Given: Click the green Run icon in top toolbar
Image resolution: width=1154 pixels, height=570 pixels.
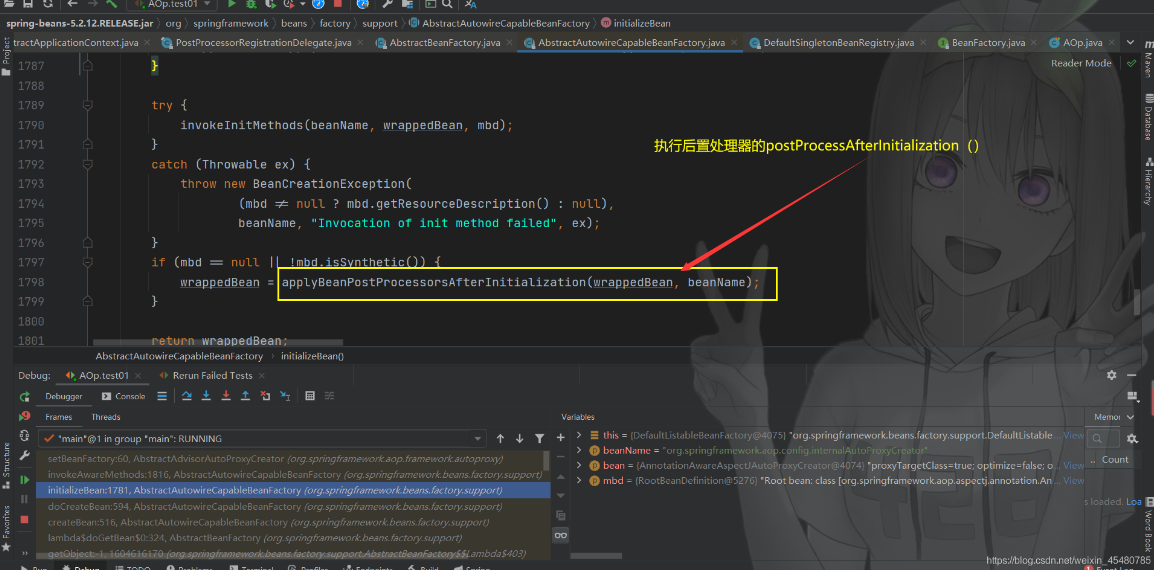Looking at the screenshot, I should point(232,4).
